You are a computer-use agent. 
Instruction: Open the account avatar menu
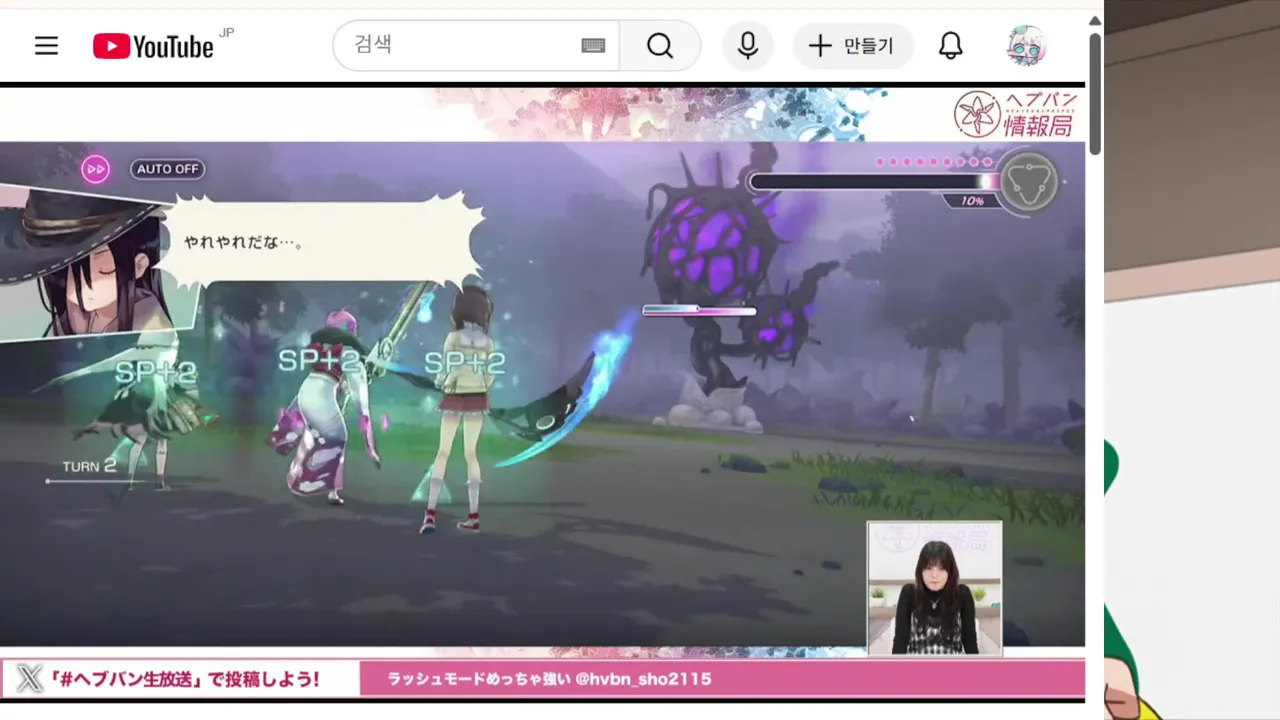click(1027, 46)
